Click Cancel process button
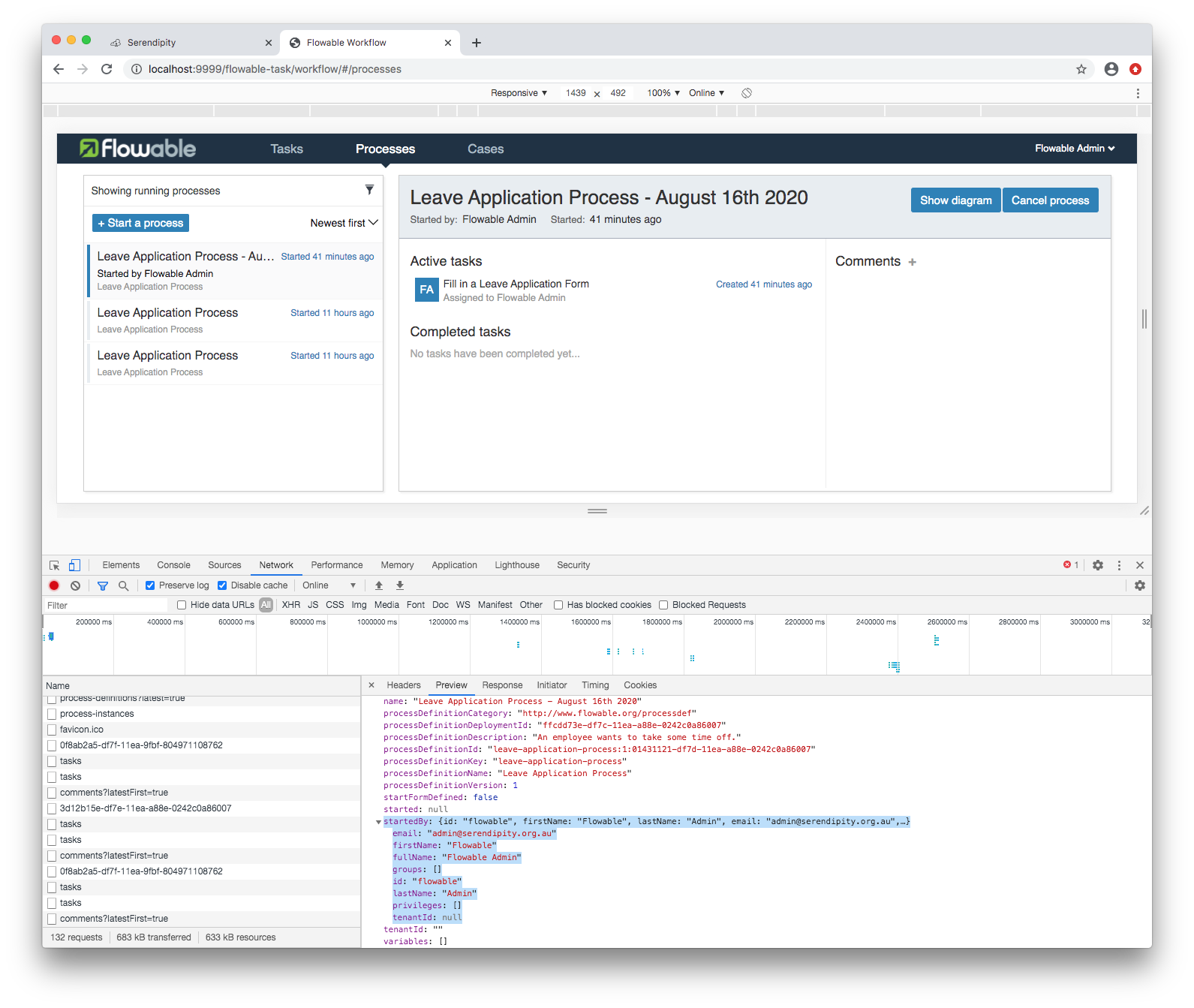Viewport: 1194px width, 1008px height. click(x=1050, y=200)
